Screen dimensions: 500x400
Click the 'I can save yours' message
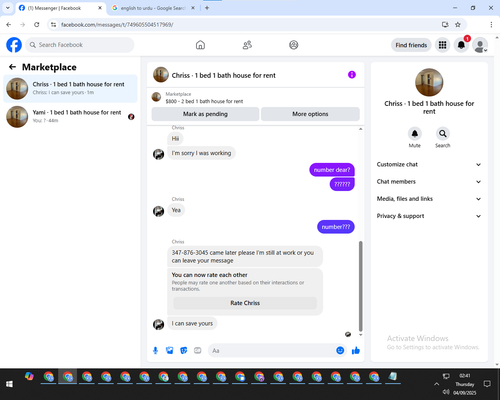click(x=192, y=323)
